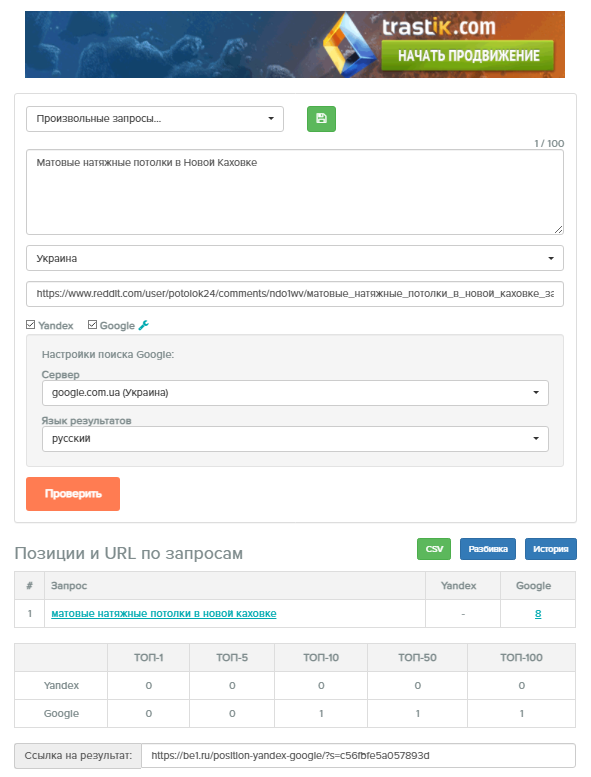Click the Yandex row label in TOP table
The width and height of the screenshot is (591, 777).
[61, 685]
